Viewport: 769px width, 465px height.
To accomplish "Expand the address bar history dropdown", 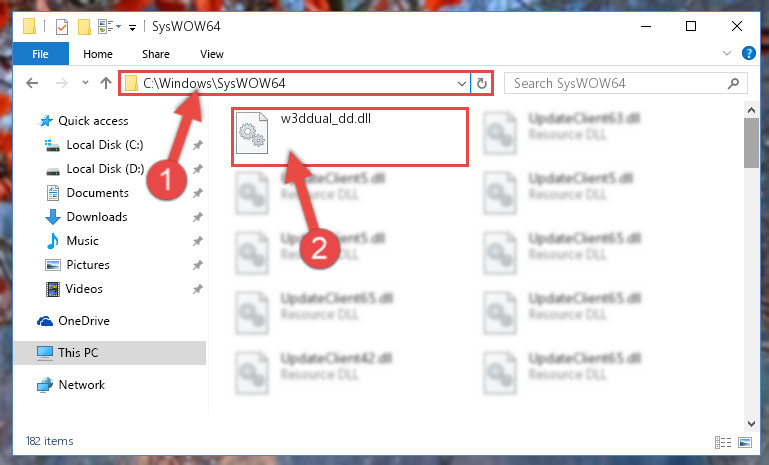I will (461, 84).
